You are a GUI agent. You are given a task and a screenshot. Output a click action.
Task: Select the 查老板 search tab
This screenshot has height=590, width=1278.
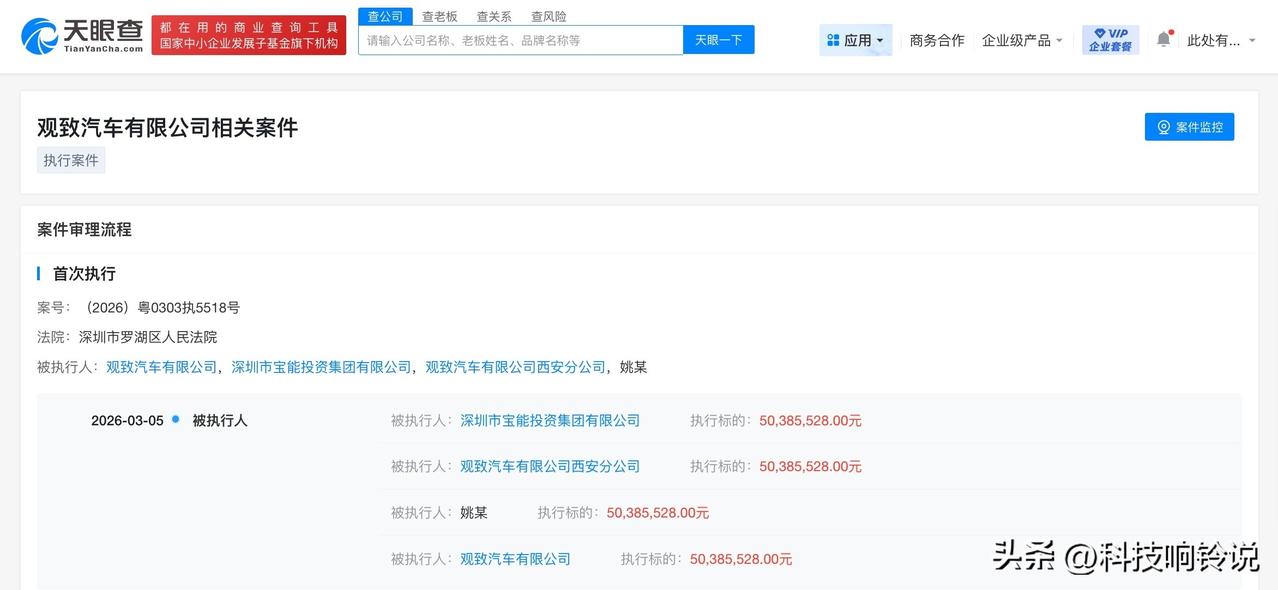click(x=439, y=16)
